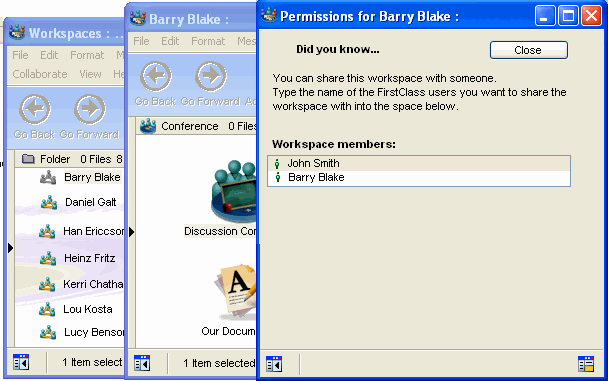Click Go Forward in the Workspaces window
The height and width of the screenshot is (381, 608).
pyautogui.click(x=90, y=116)
